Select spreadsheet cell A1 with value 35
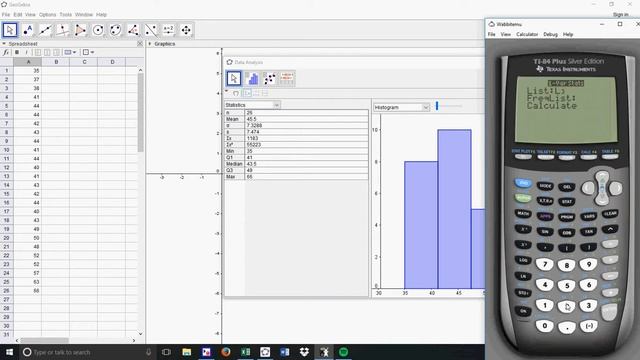 (28, 71)
